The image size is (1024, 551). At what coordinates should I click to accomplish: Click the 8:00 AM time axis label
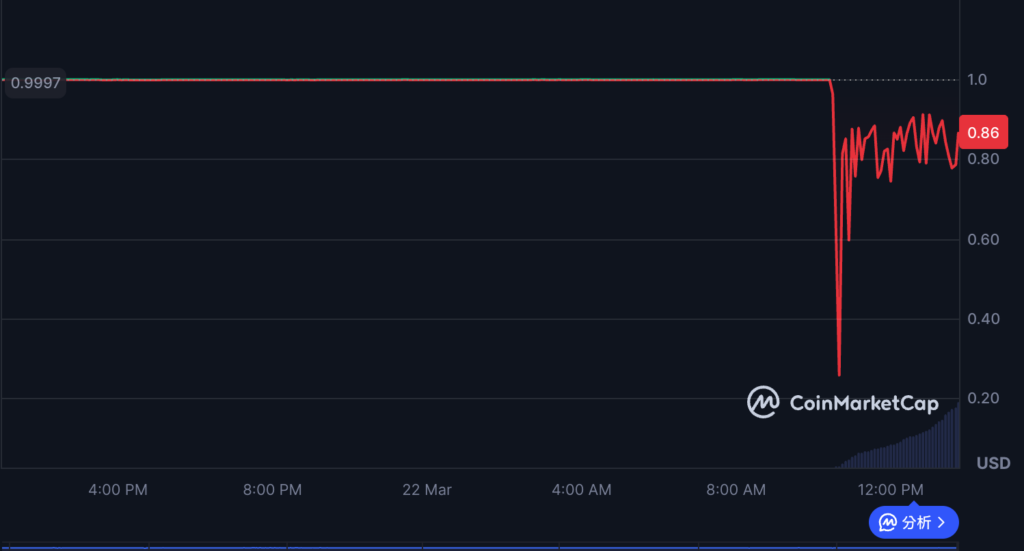pos(736,489)
